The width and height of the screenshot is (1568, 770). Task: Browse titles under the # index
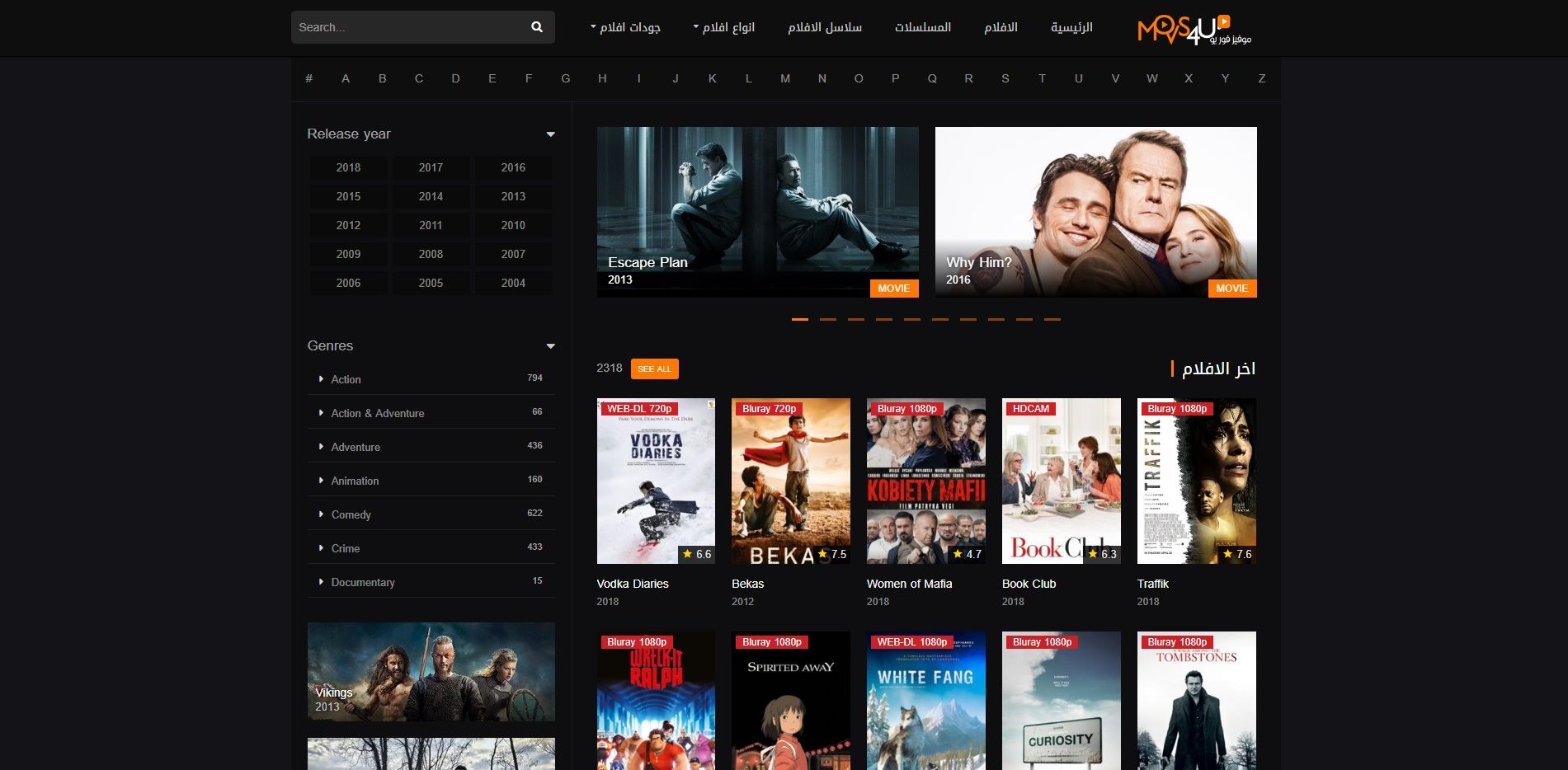[308, 78]
